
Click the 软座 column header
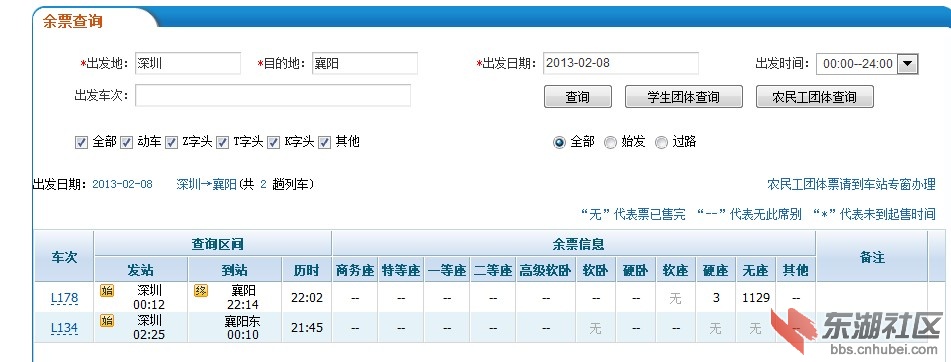click(x=675, y=270)
